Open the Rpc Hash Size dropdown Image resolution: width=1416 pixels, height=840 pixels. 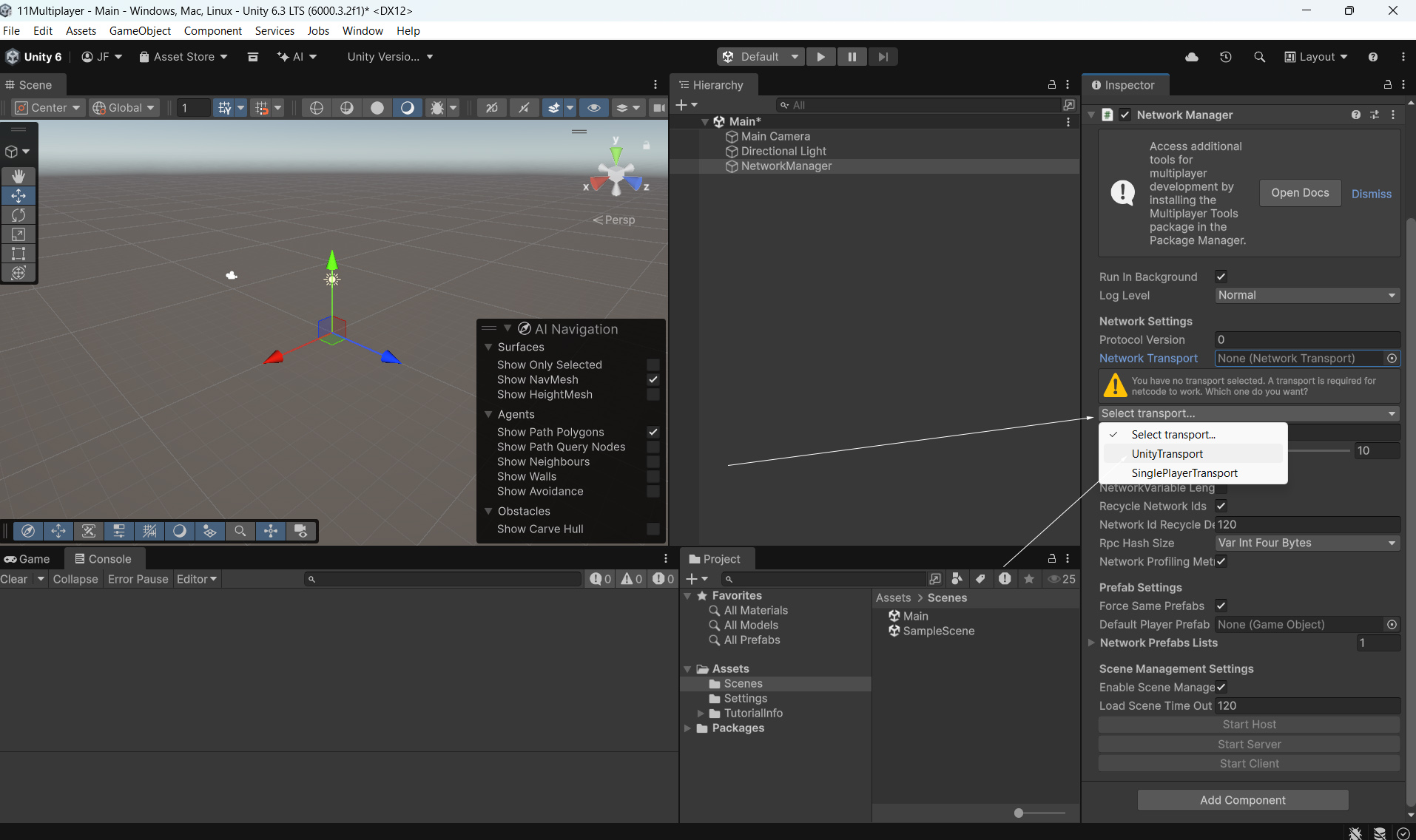pyautogui.click(x=1307, y=543)
